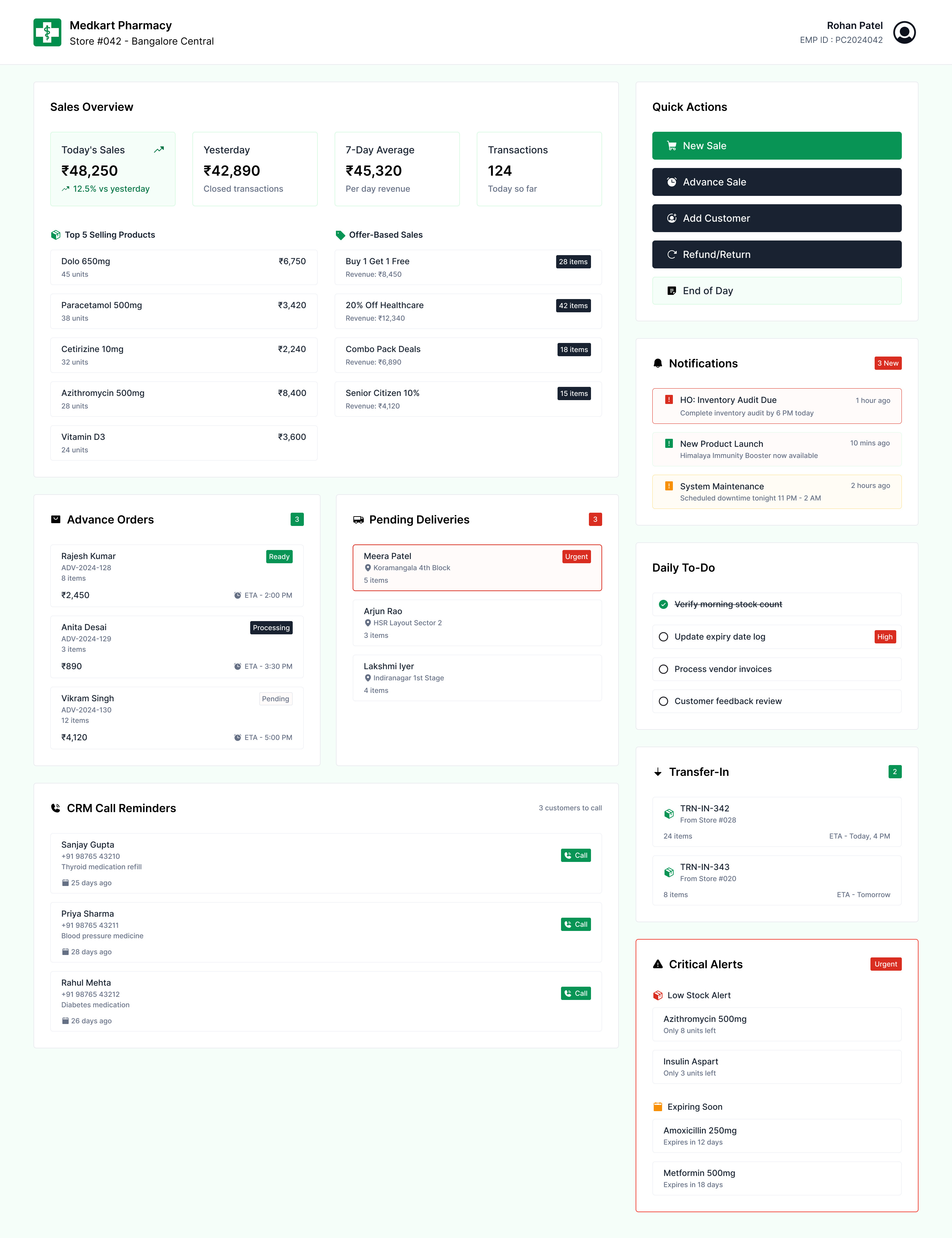This screenshot has height=1238, width=952.
Task: Start a Refund/Return
Action: coord(776,254)
